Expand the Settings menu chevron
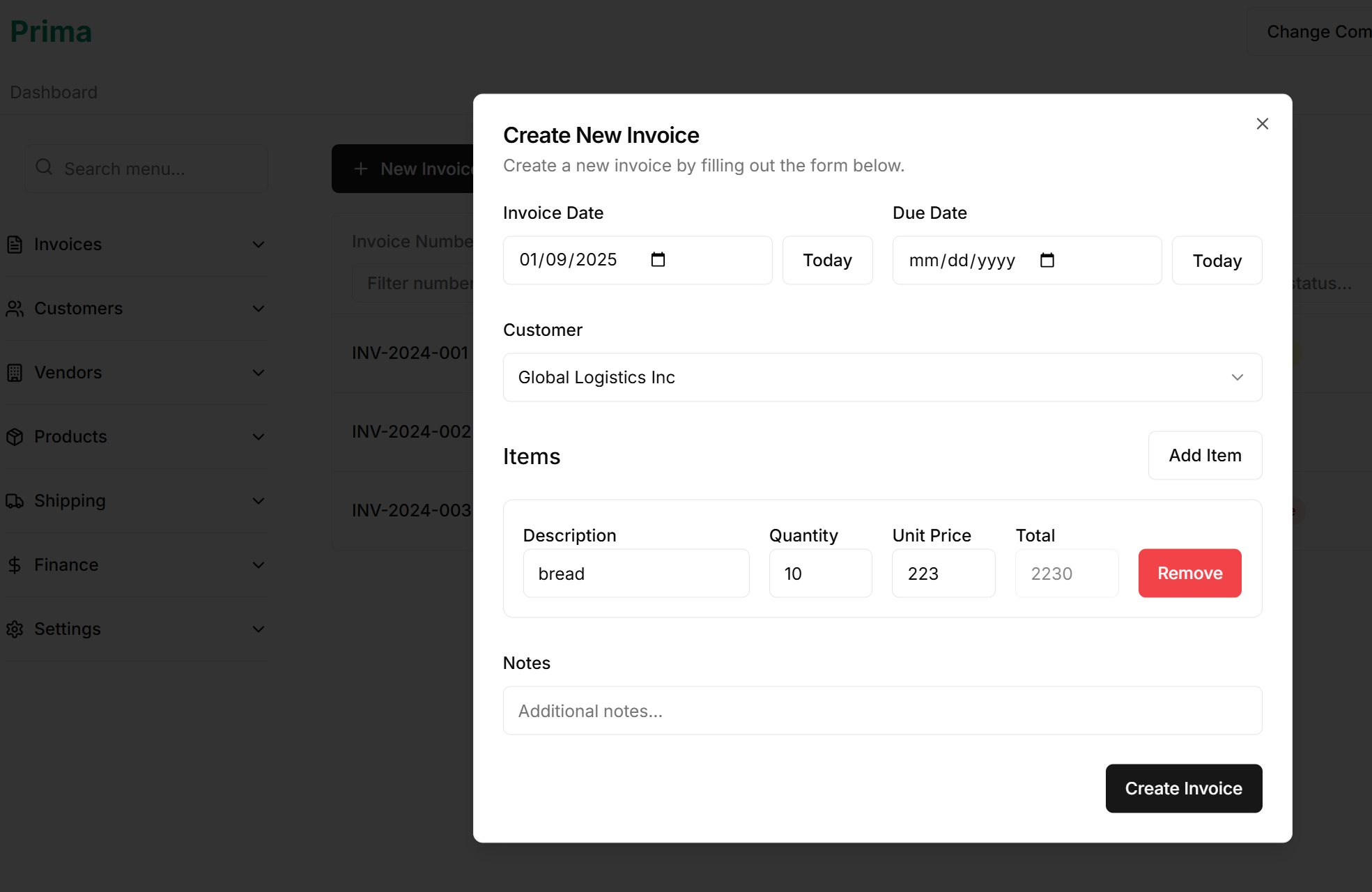The image size is (1372, 892). click(x=259, y=629)
